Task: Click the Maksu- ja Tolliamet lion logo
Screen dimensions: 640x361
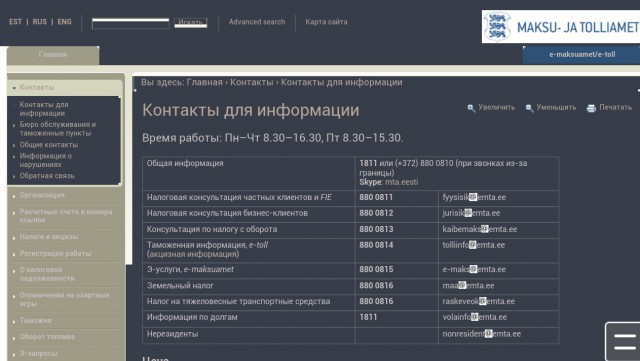Action: 497,27
